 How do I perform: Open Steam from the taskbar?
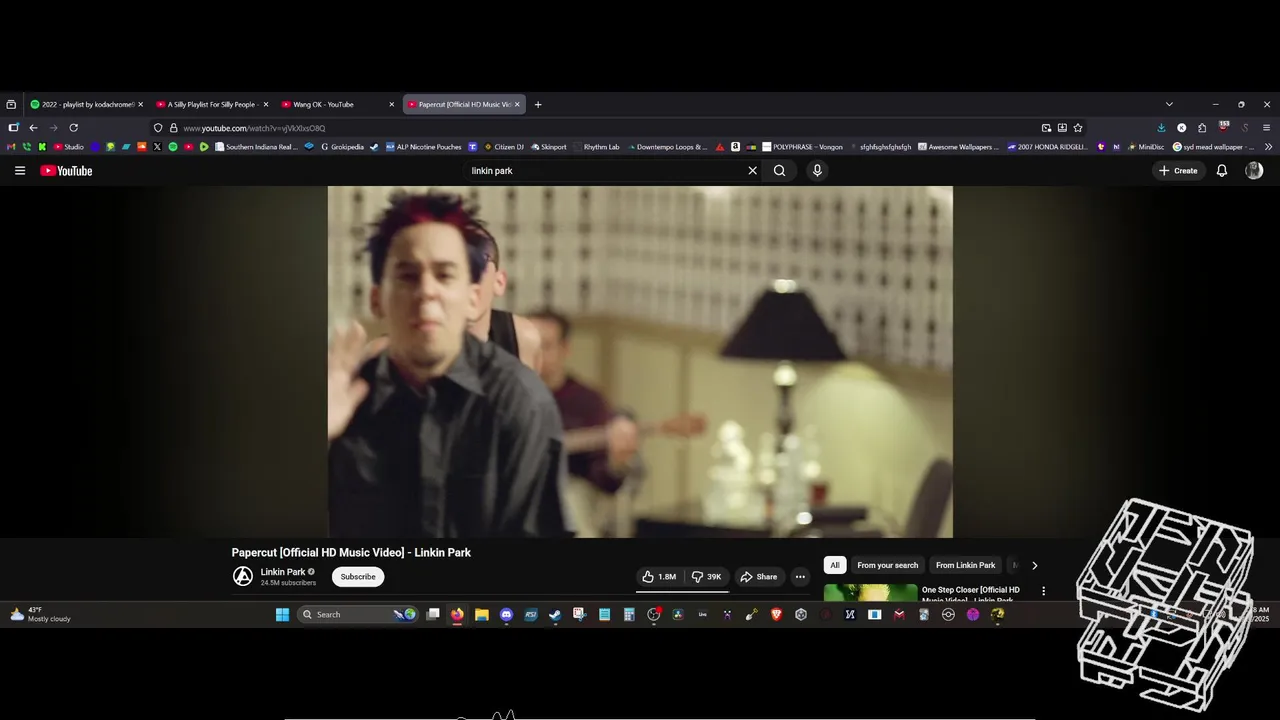pos(555,615)
